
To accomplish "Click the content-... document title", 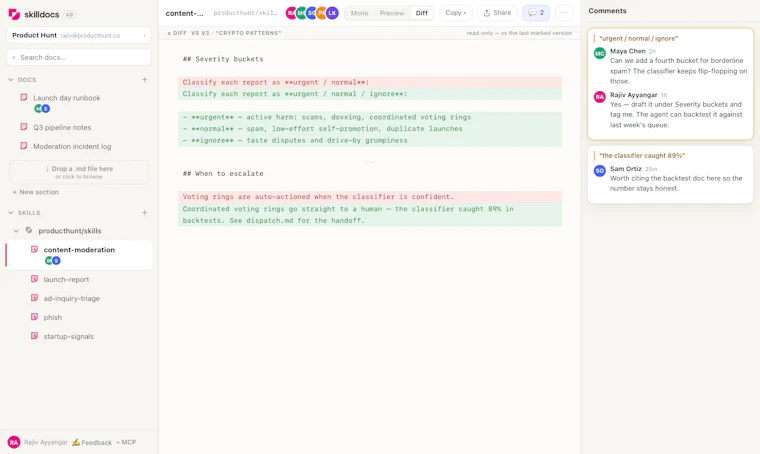I will point(185,13).
